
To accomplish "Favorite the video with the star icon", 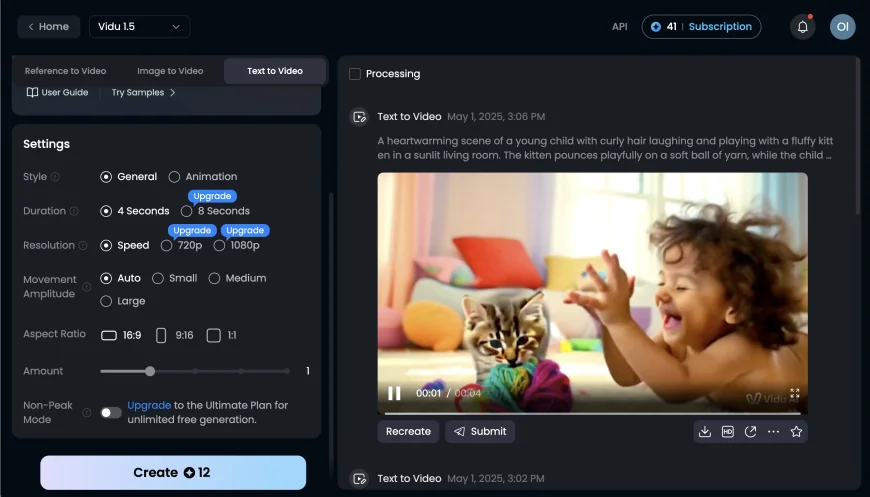I will tap(796, 431).
